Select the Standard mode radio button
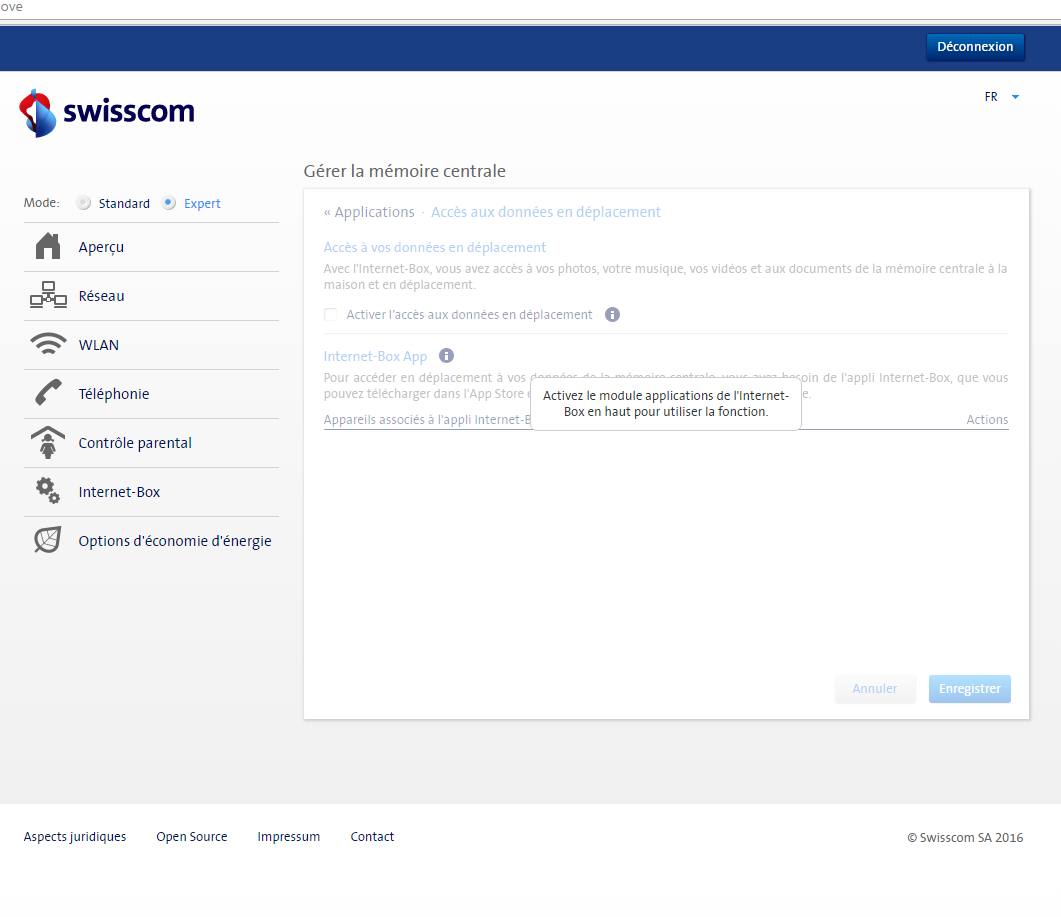Screen dimensions: 1061x917 pos(83,203)
